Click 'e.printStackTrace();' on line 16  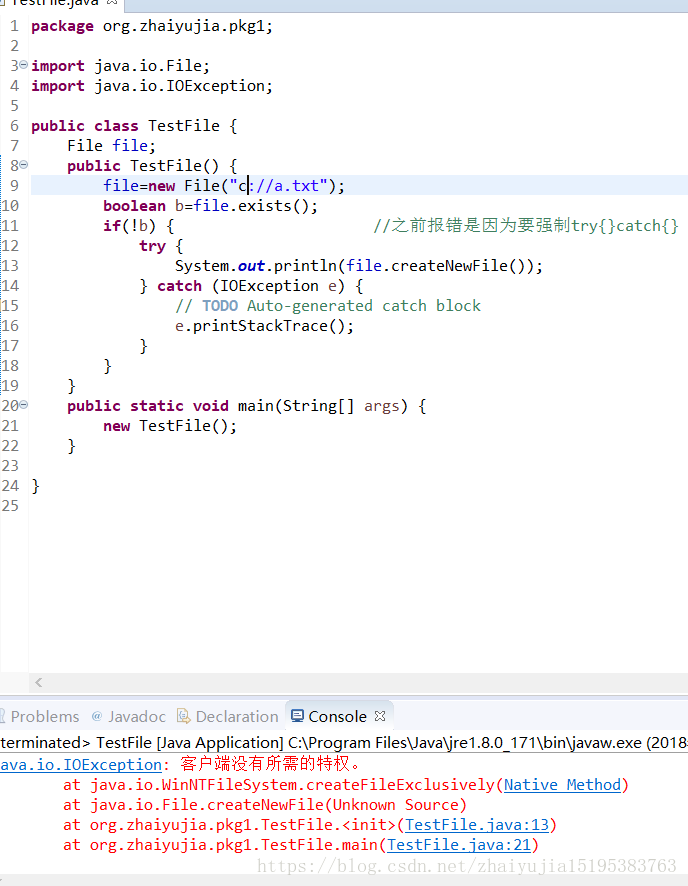coord(264,326)
